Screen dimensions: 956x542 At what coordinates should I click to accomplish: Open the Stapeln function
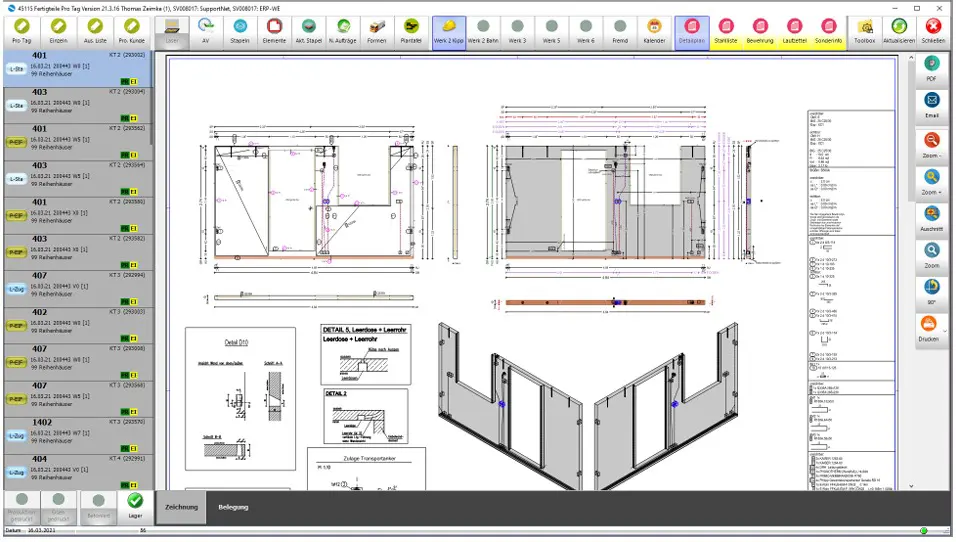pyautogui.click(x=240, y=31)
